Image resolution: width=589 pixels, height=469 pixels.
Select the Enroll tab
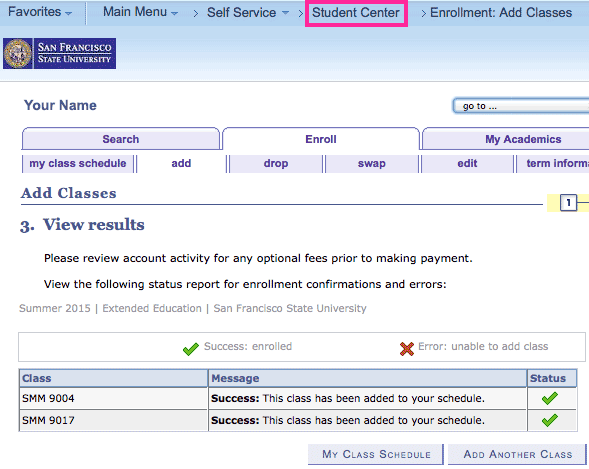(321, 139)
